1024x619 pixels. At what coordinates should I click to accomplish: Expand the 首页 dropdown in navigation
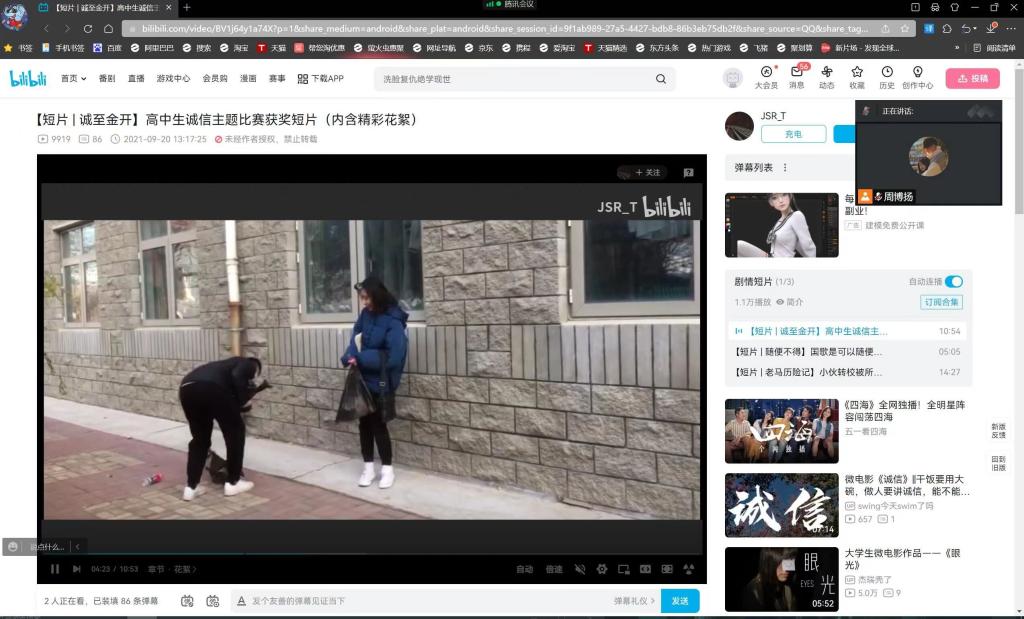(72, 78)
